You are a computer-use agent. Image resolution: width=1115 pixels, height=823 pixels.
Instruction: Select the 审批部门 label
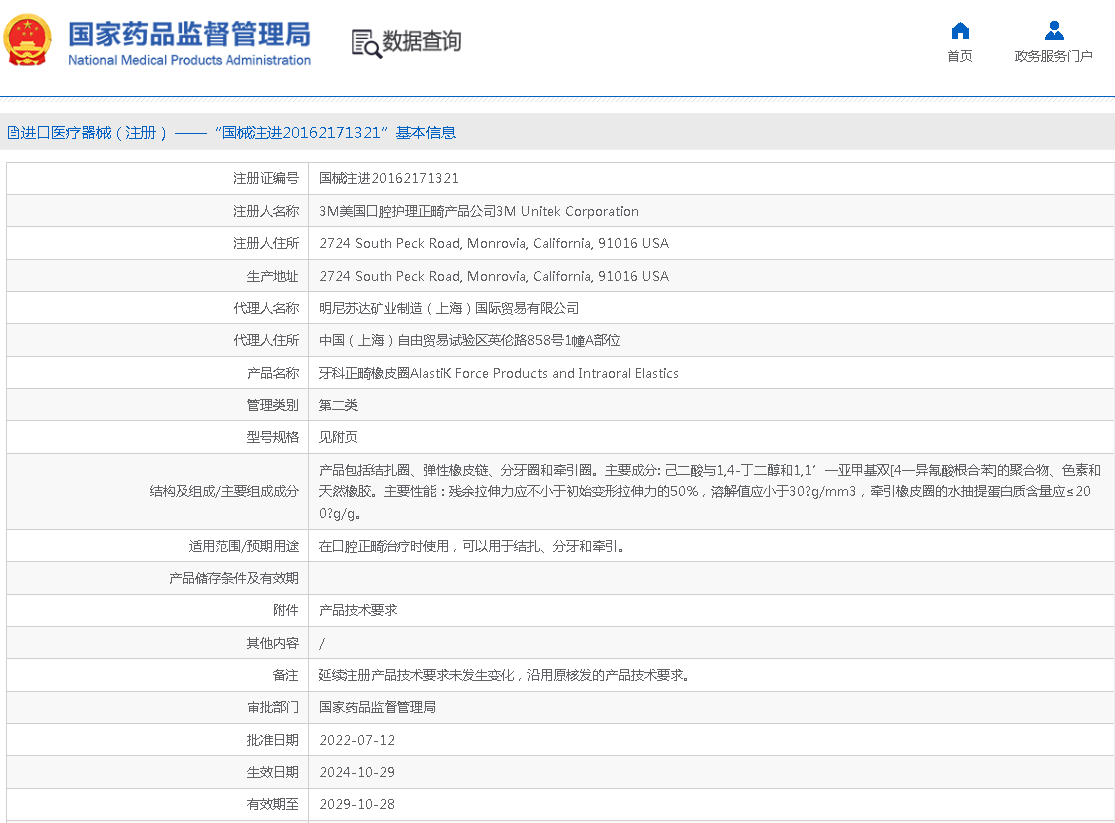point(272,707)
